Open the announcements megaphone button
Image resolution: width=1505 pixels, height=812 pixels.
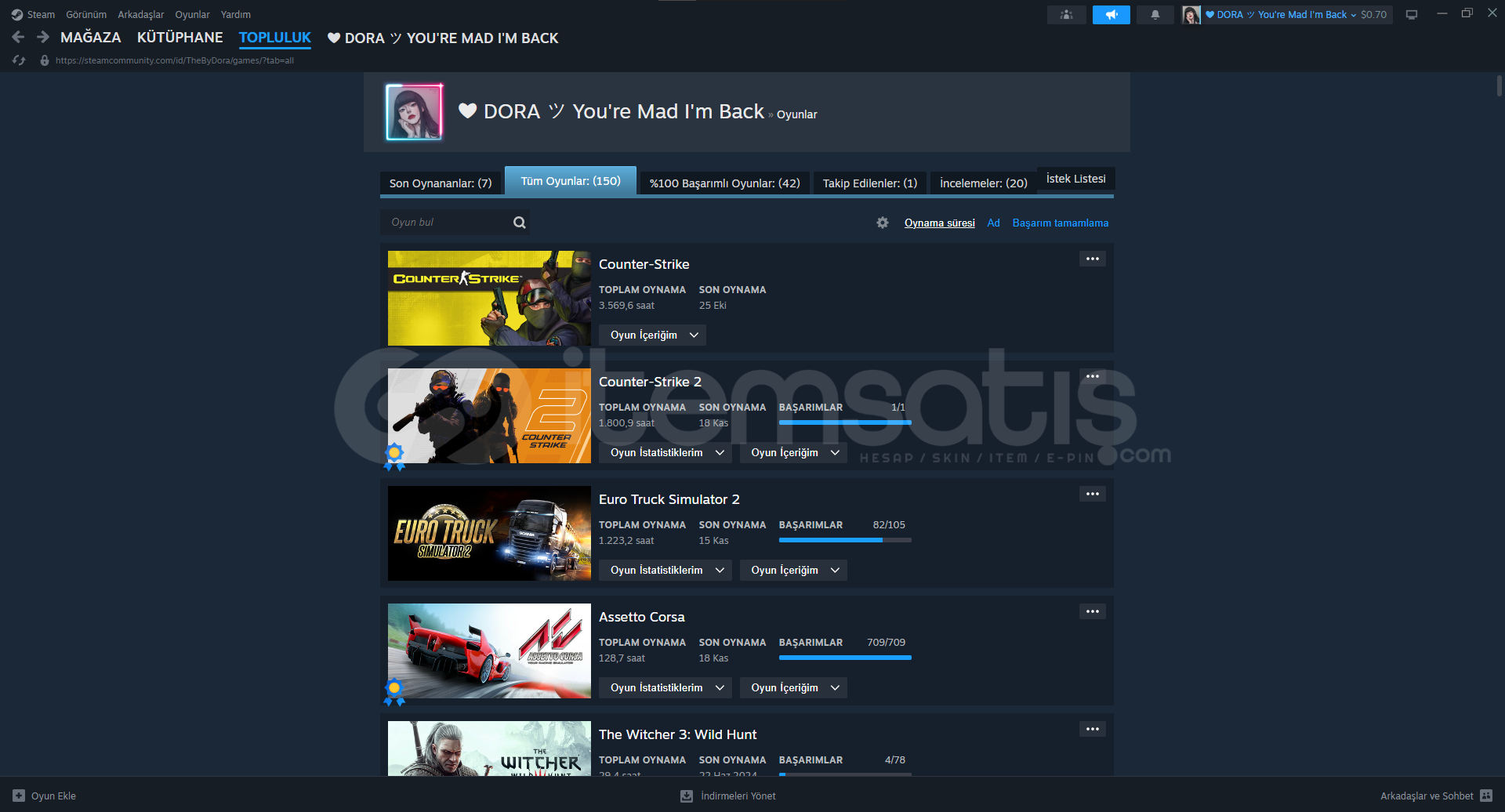click(x=1111, y=15)
